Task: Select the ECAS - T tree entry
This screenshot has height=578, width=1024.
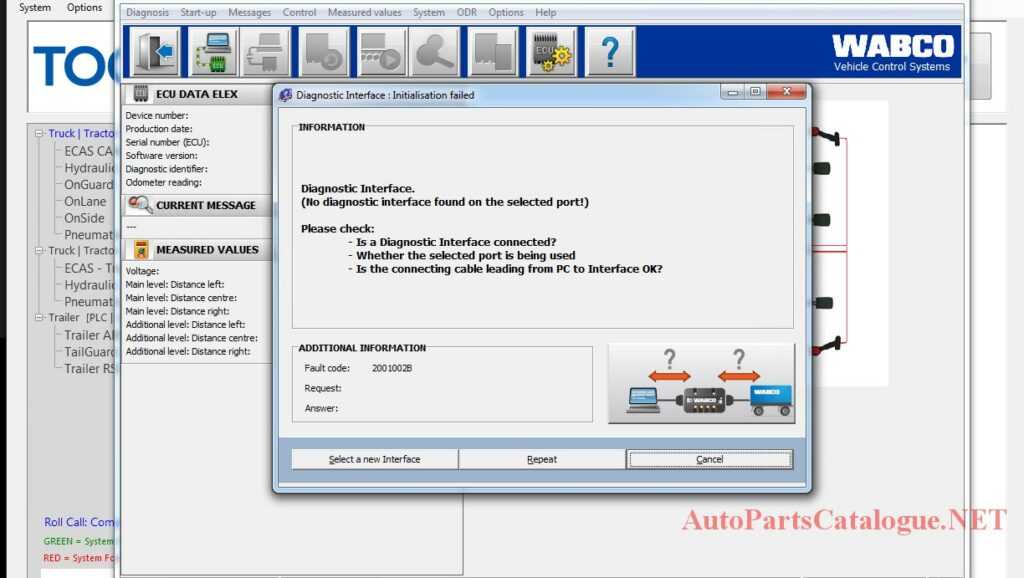Action: [x=85, y=266]
